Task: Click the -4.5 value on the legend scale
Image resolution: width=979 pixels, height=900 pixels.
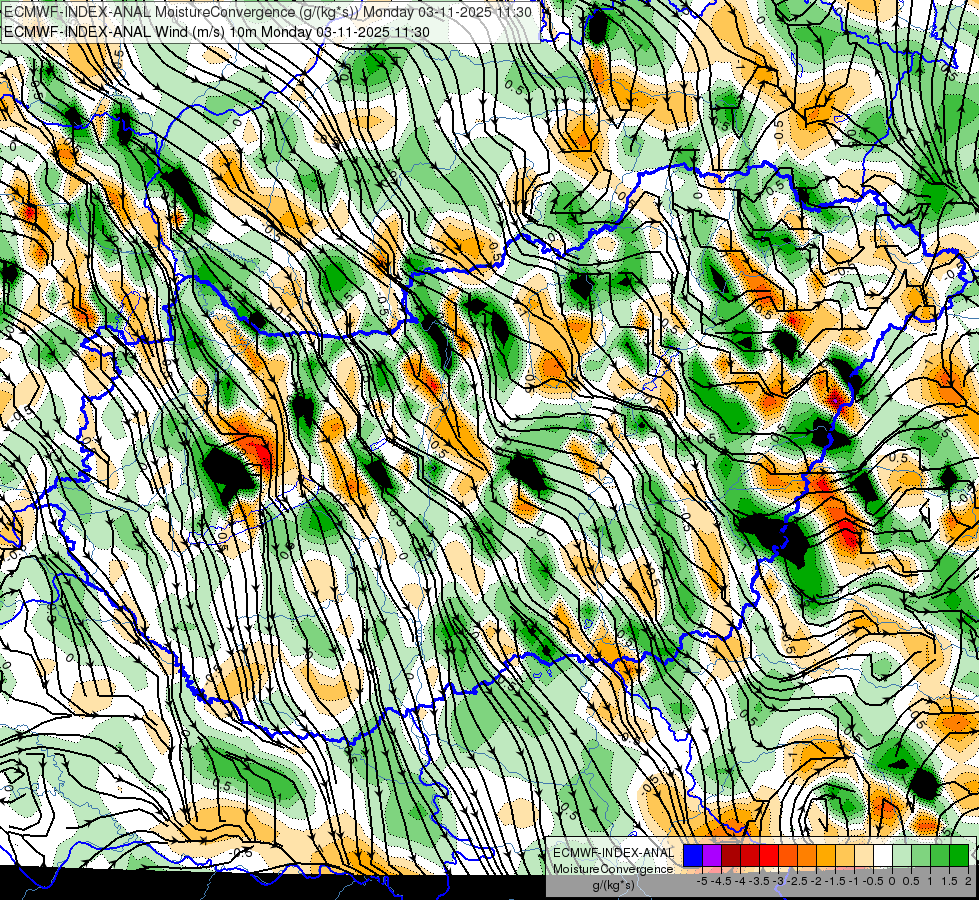Action: (x=721, y=881)
